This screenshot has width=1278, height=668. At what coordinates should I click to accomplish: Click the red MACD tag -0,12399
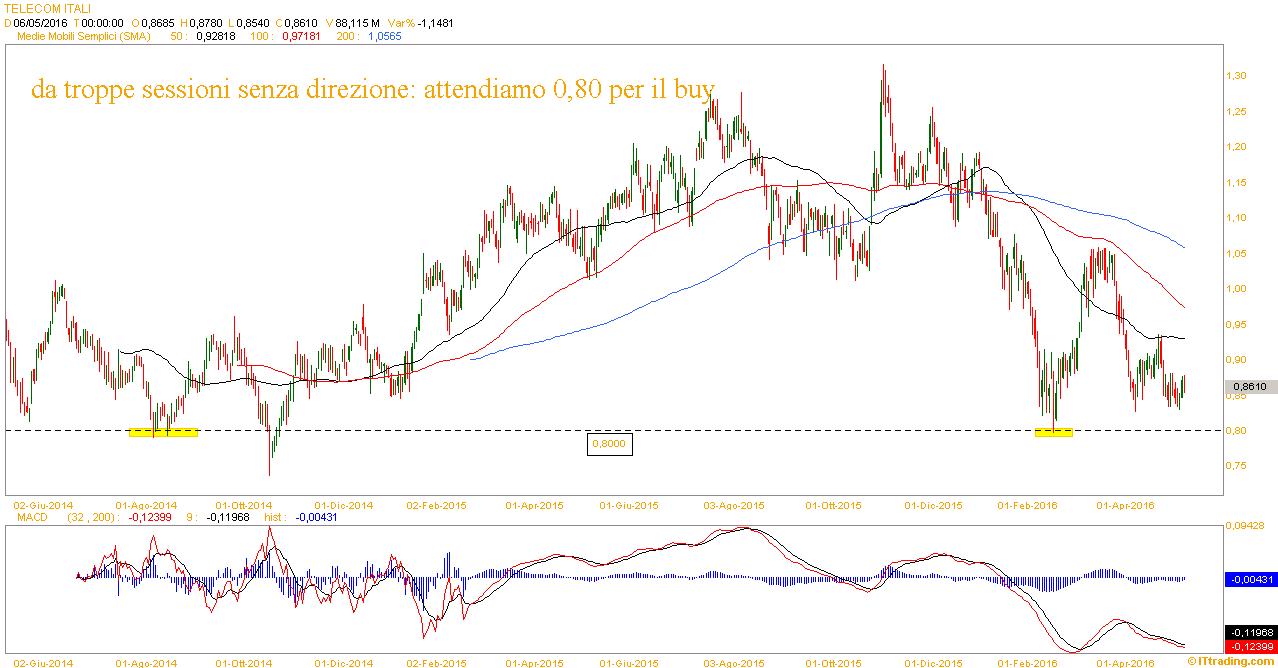(x=1251, y=645)
